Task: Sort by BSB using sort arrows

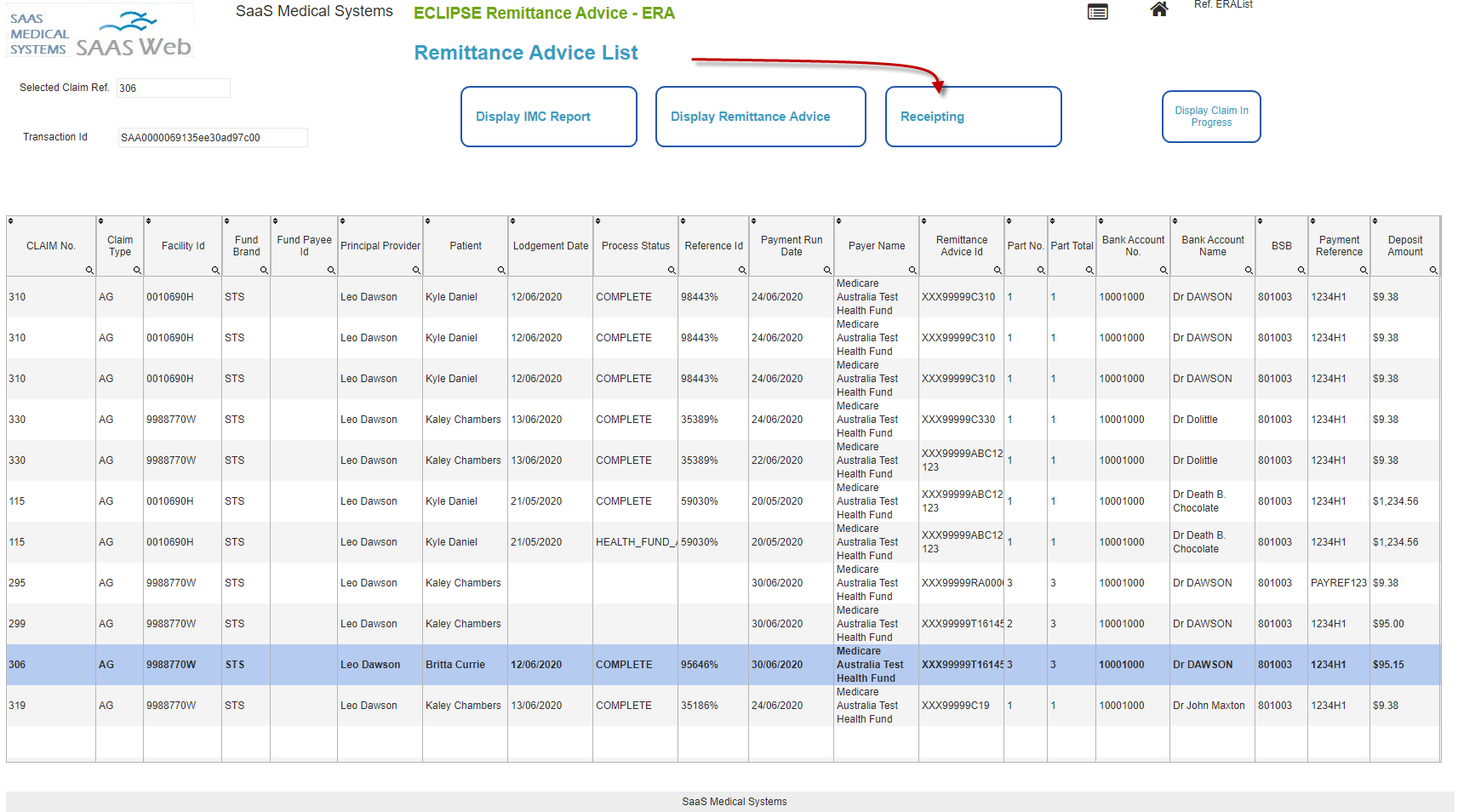Action: click(1260, 221)
